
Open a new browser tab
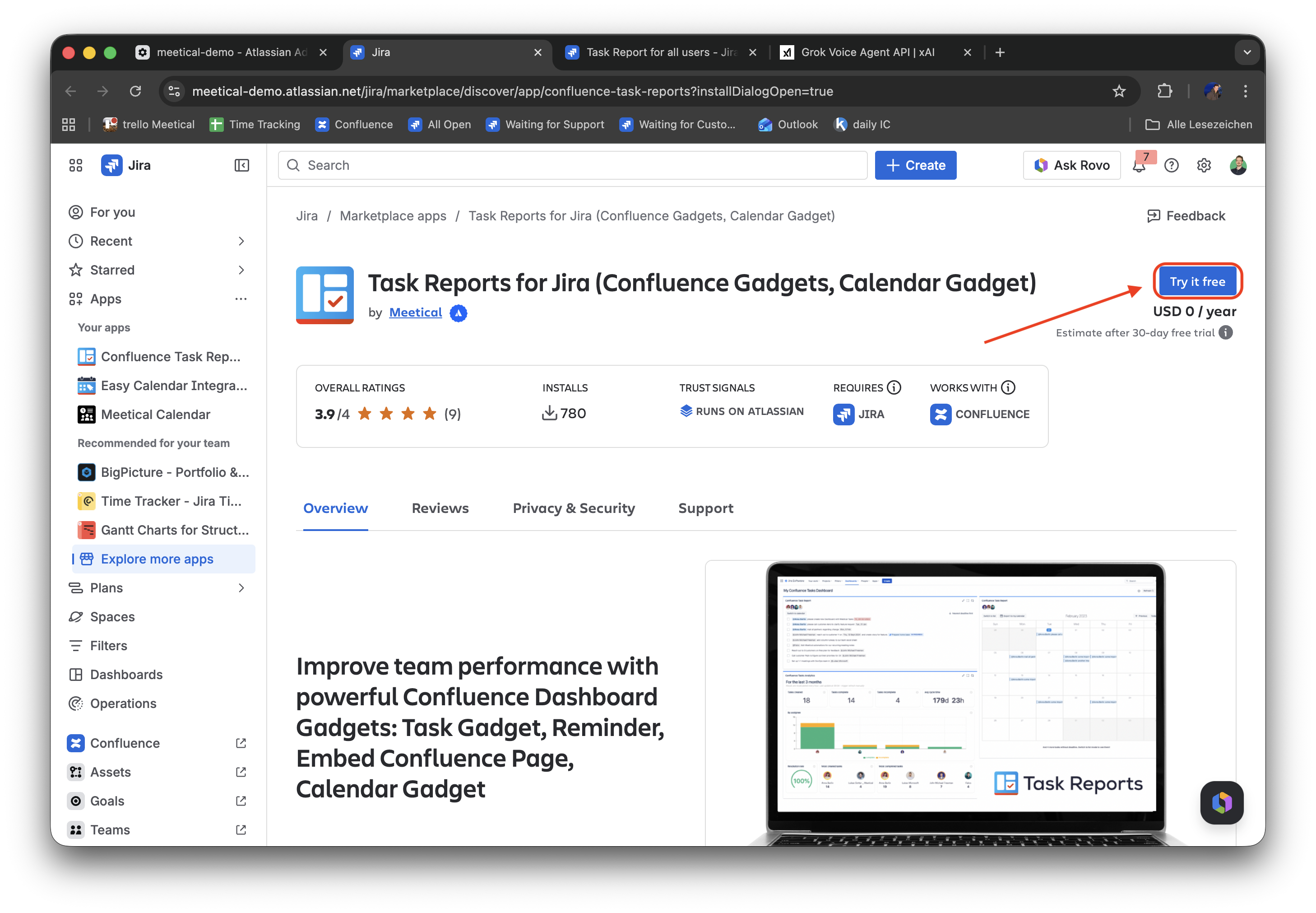click(x=999, y=52)
